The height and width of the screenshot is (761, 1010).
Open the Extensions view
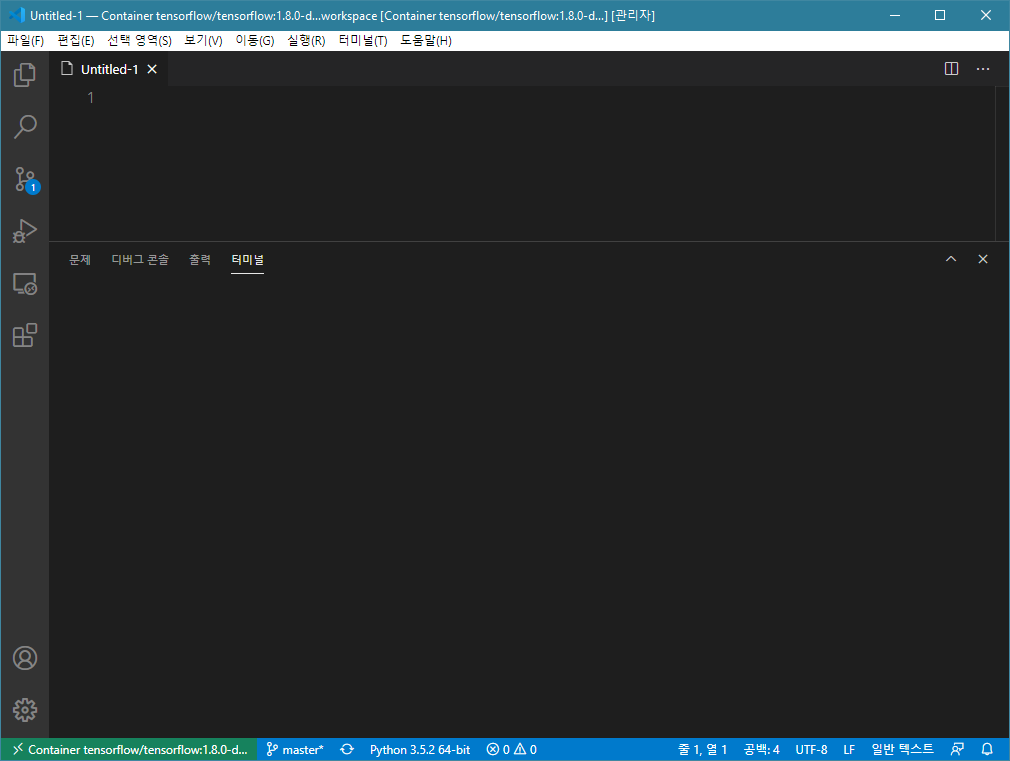pyautogui.click(x=24, y=335)
